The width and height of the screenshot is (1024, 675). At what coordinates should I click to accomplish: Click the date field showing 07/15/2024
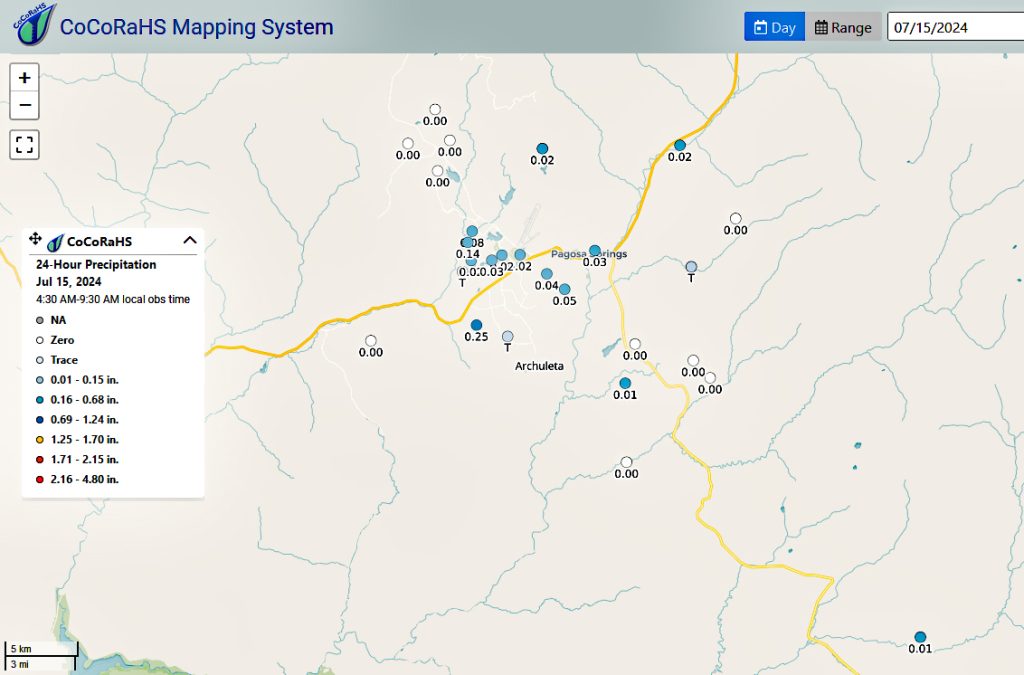click(955, 27)
